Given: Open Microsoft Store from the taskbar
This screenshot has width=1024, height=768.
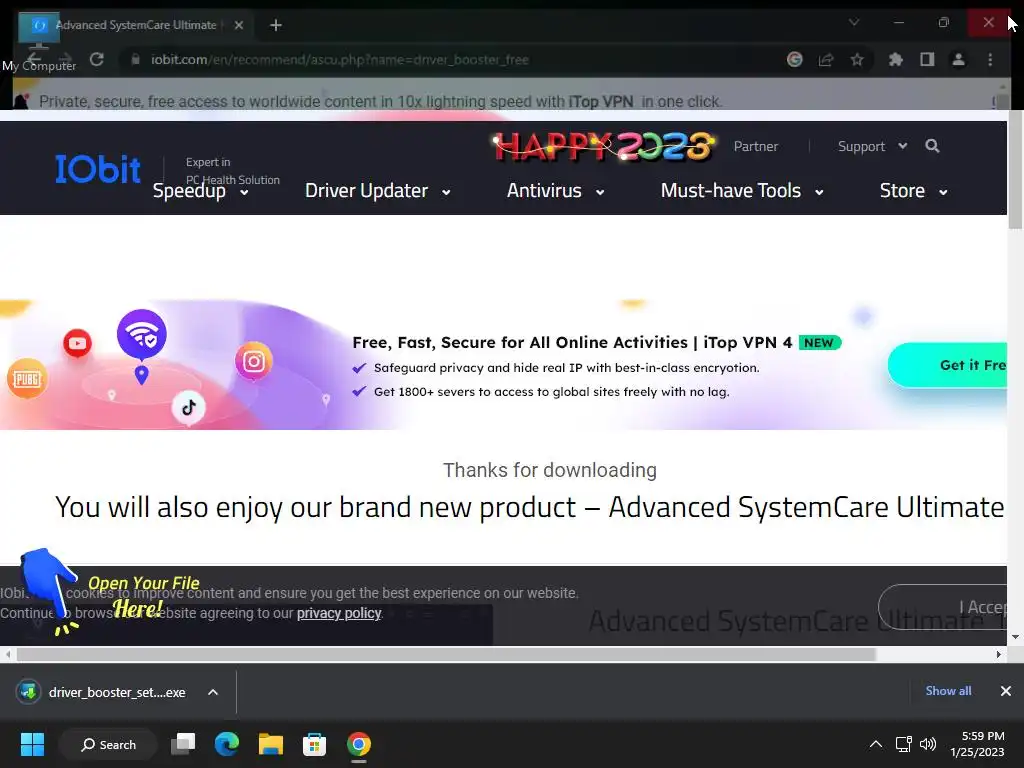Looking at the screenshot, I should 314,744.
